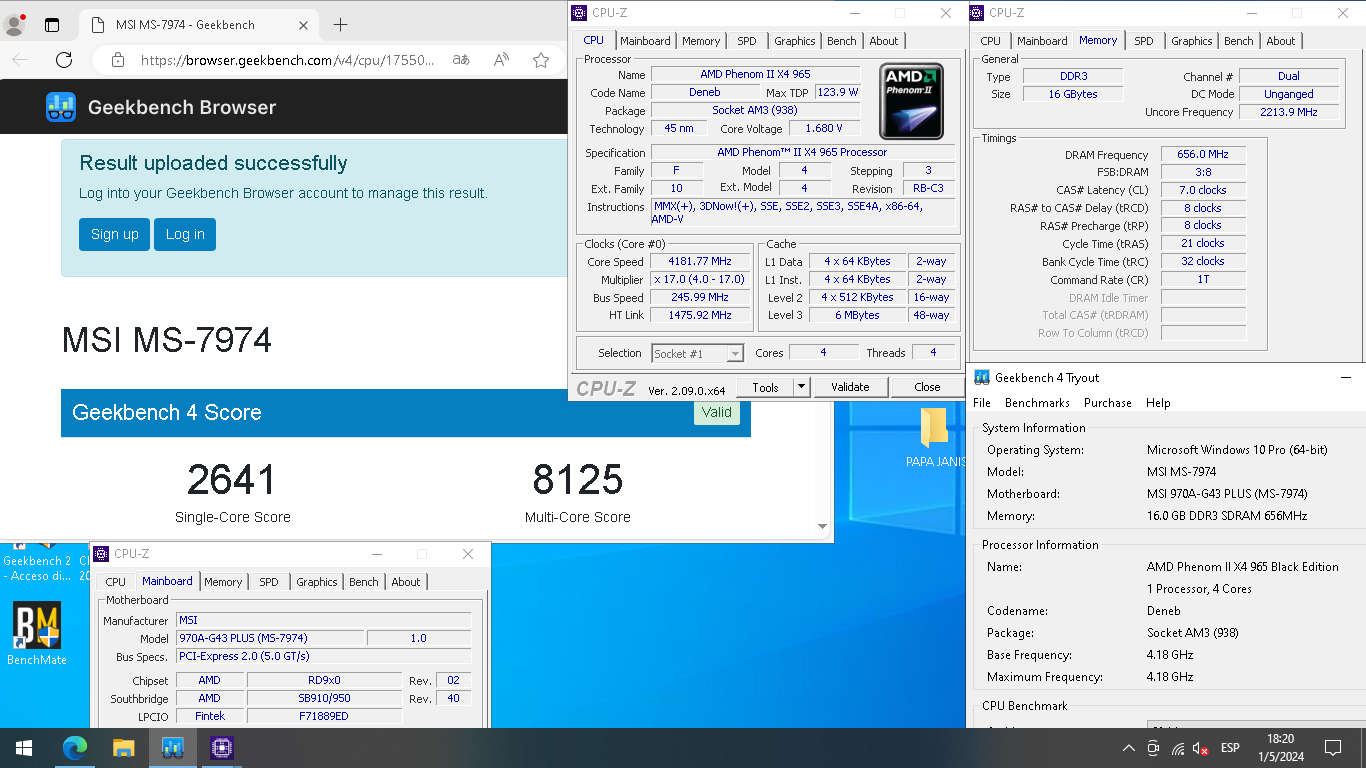Select SPD tab in the CPU-Z memory timings window
1366x768 pixels.
pos(1144,41)
